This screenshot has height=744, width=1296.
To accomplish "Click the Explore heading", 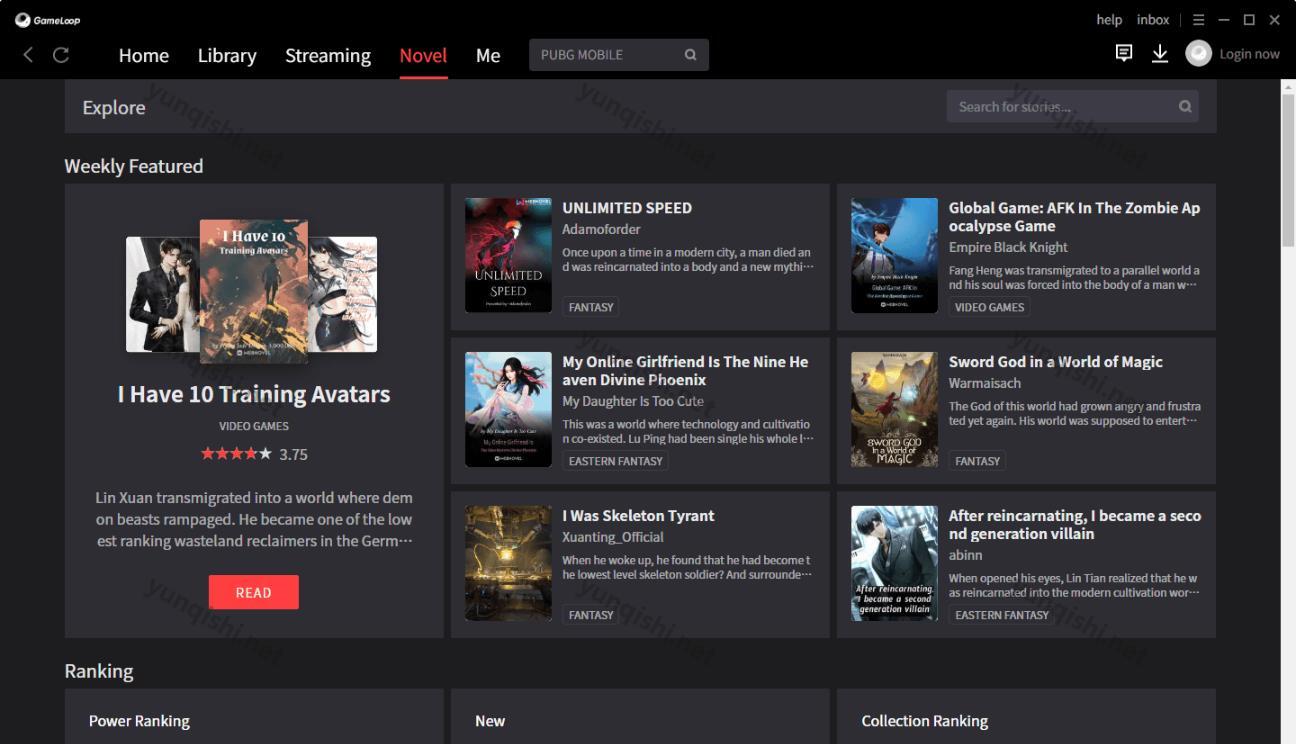I will click(x=114, y=107).
